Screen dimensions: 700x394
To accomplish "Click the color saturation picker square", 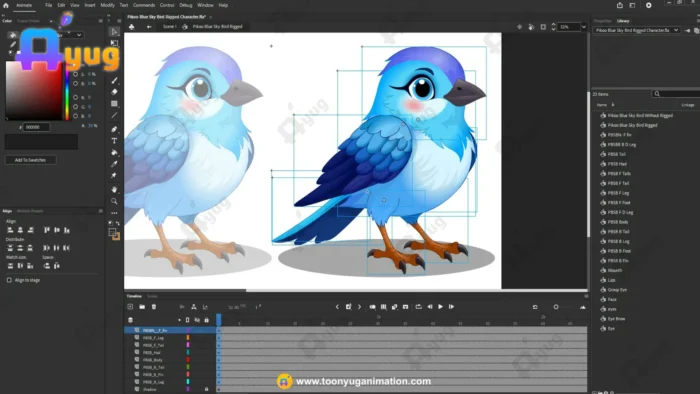I will click(33, 91).
